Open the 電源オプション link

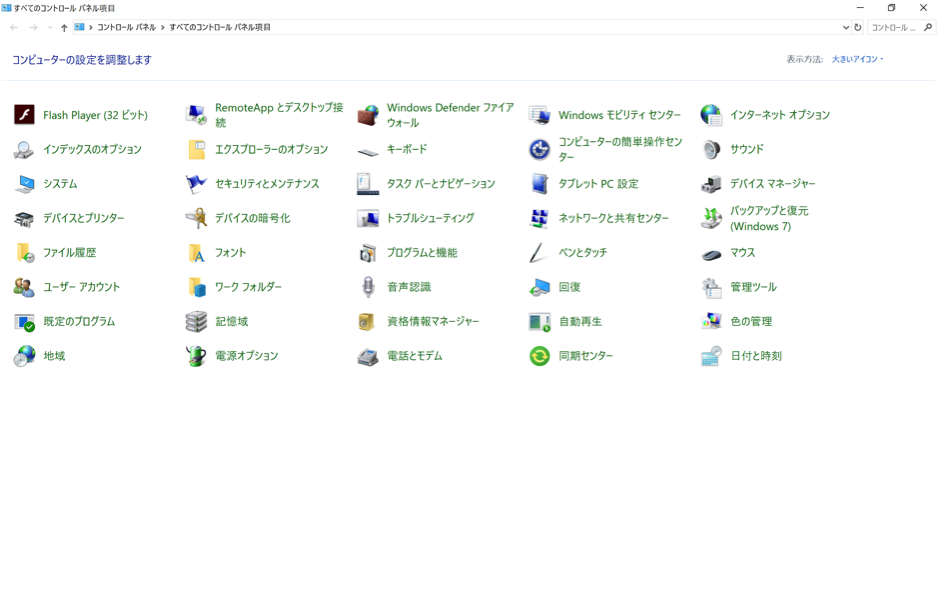pos(247,356)
